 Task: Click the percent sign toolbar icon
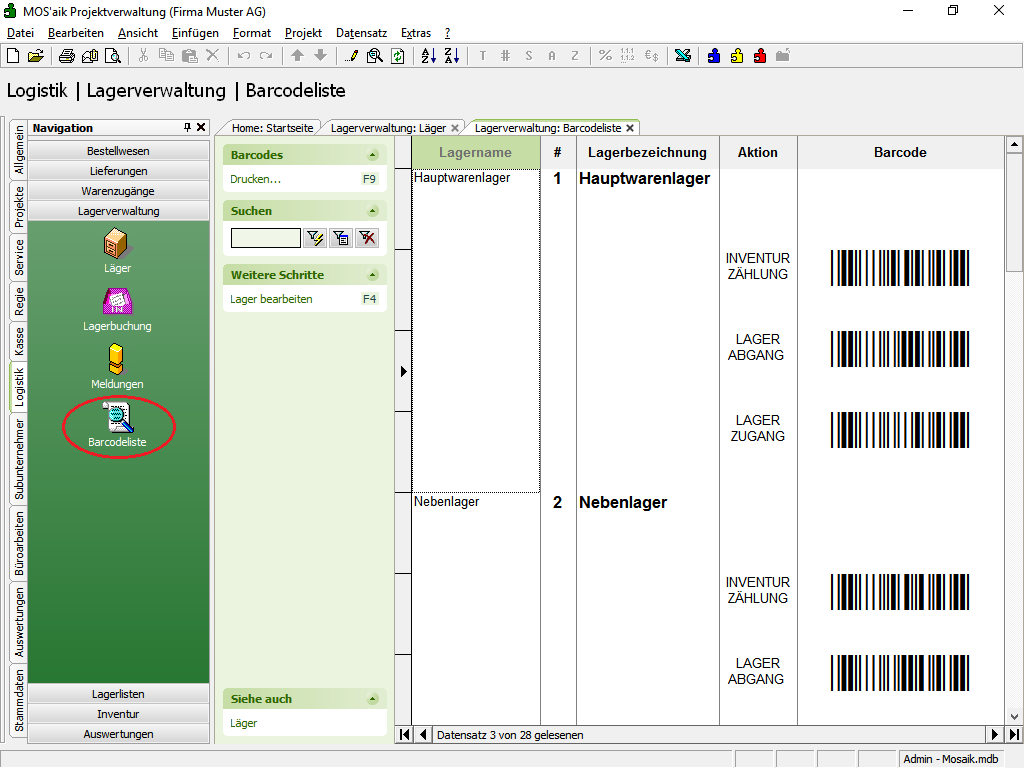click(x=605, y=56)
